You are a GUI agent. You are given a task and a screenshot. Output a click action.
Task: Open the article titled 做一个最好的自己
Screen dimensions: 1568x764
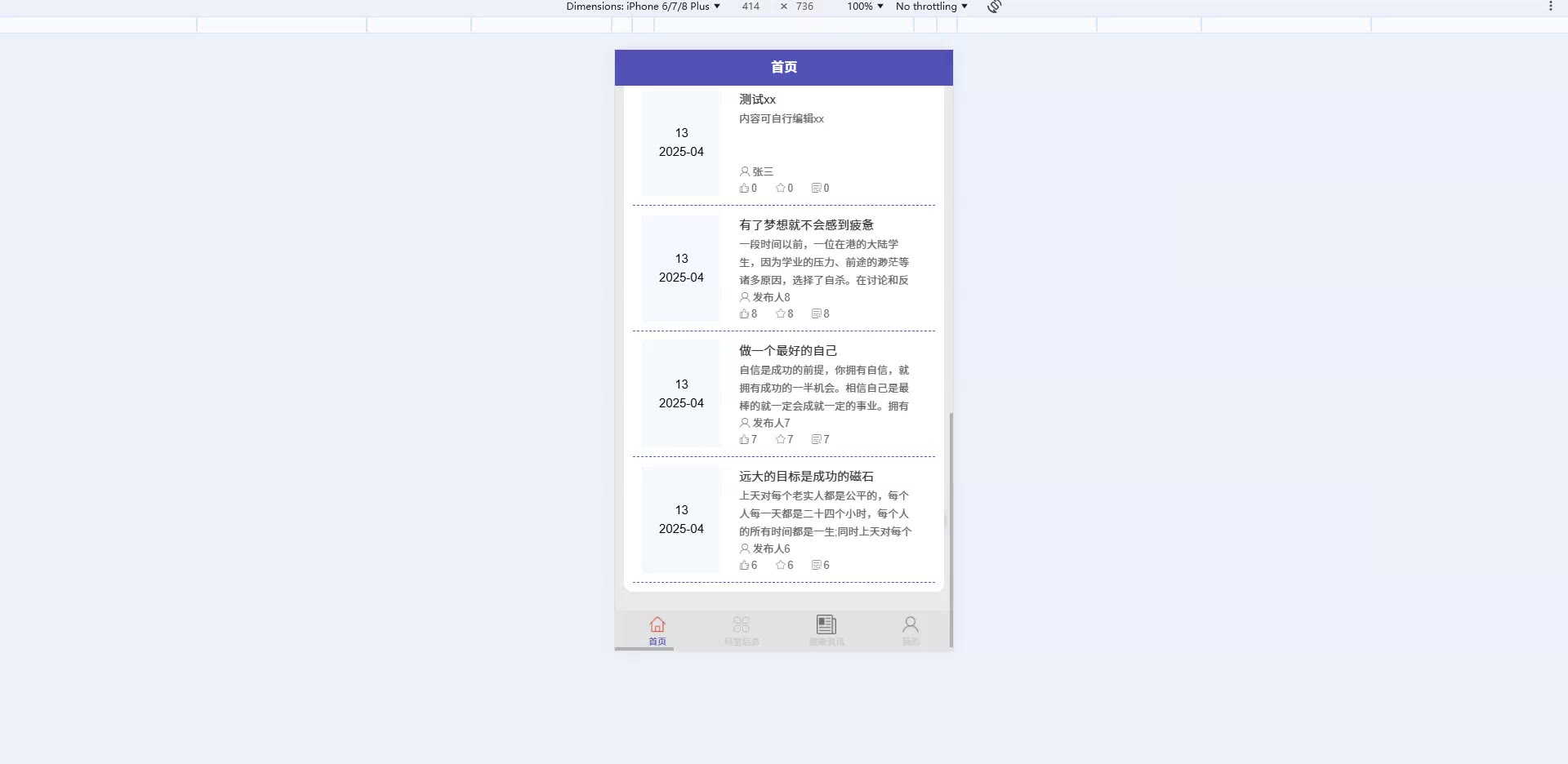788,350
